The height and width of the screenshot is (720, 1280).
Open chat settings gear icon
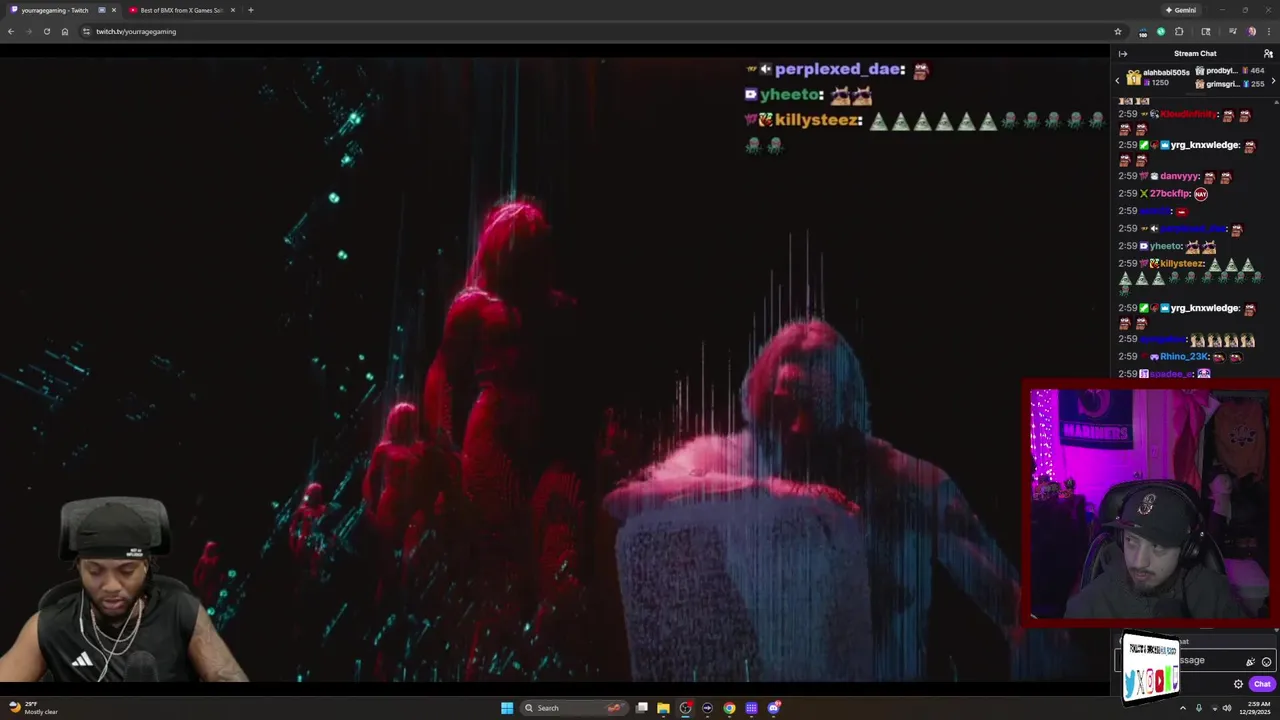1238,684
